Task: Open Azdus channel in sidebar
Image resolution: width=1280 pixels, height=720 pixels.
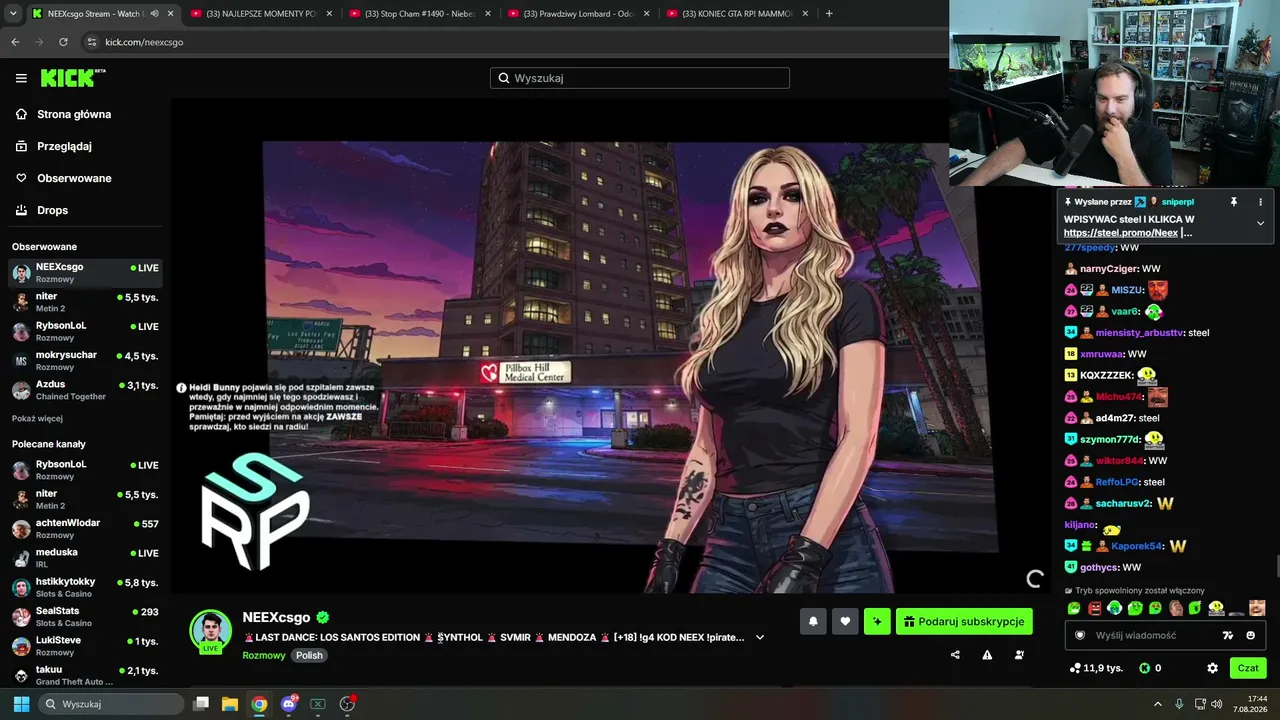Action: (x=85, y=390)
